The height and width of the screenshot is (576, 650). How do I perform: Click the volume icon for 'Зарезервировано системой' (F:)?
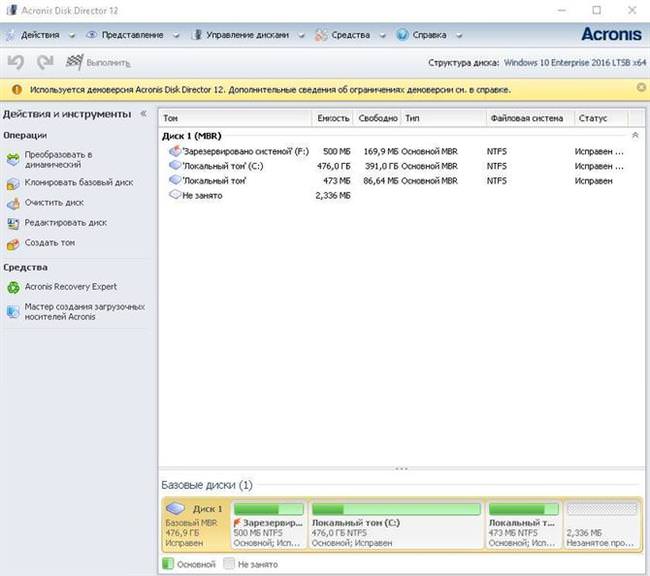click(175, 151)
